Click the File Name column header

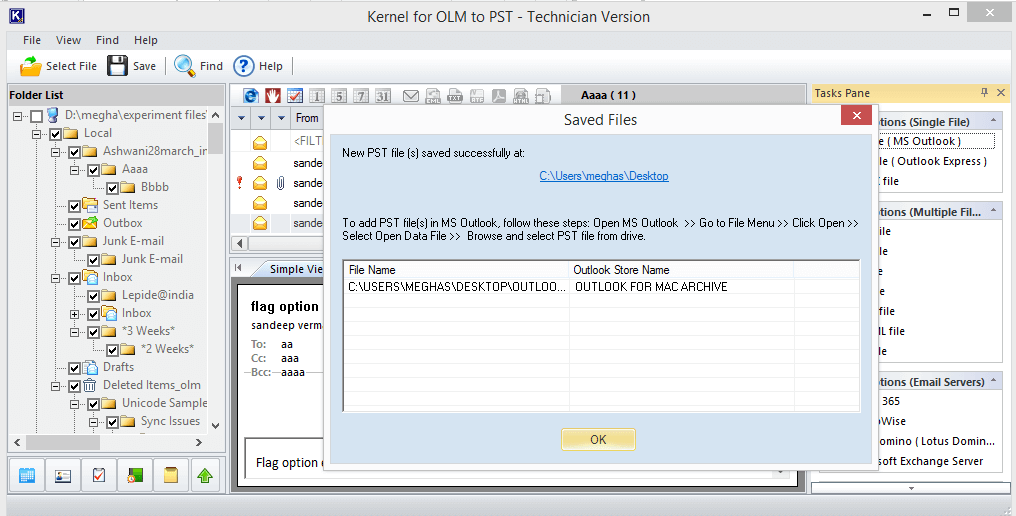pyautogui.click(x=456, y=270)
